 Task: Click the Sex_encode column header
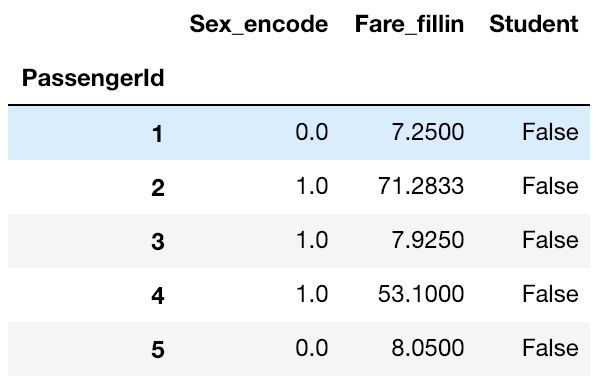[259, 25]
